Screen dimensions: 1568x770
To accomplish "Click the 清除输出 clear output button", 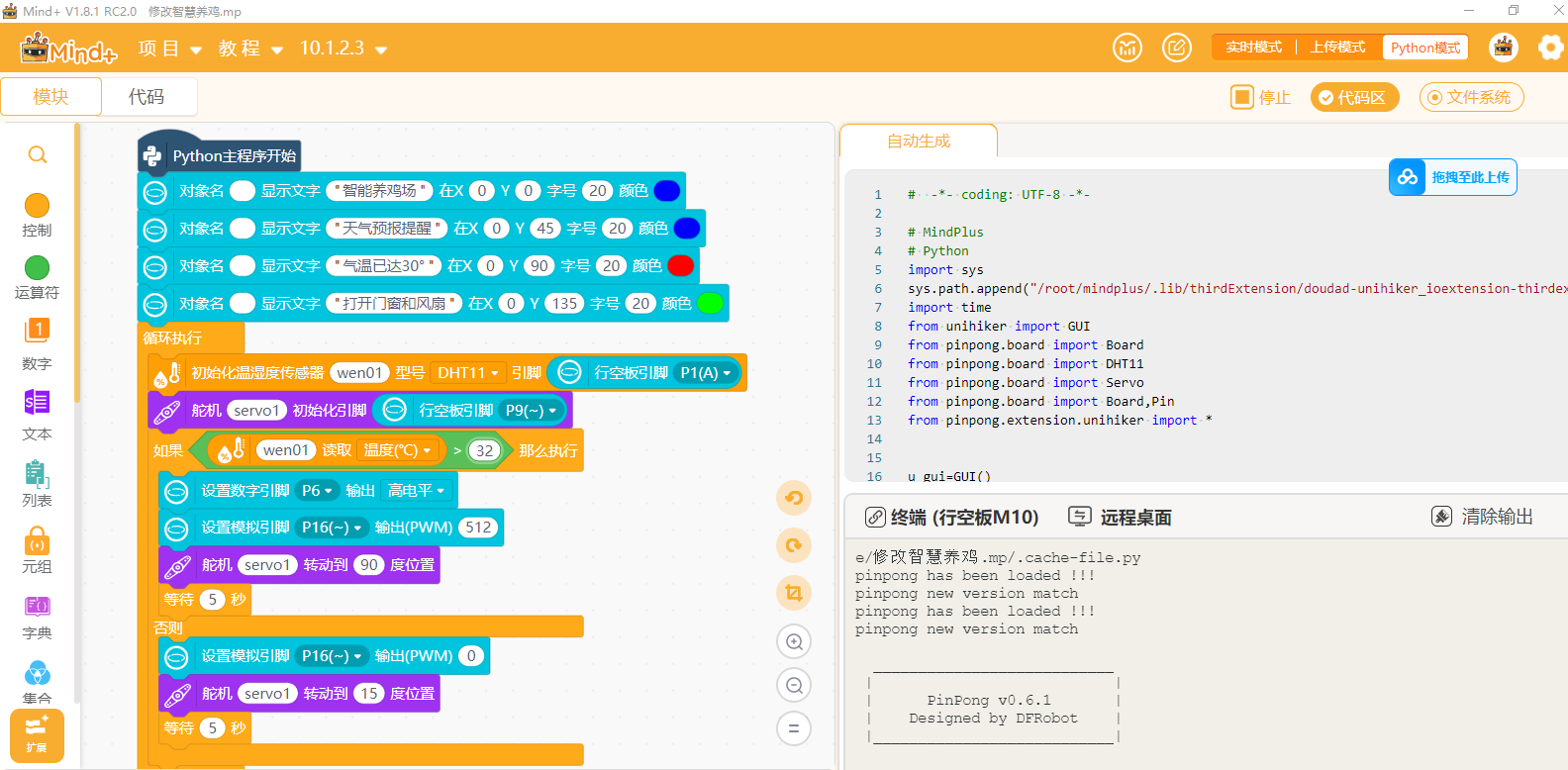I will coord(1482,517).
